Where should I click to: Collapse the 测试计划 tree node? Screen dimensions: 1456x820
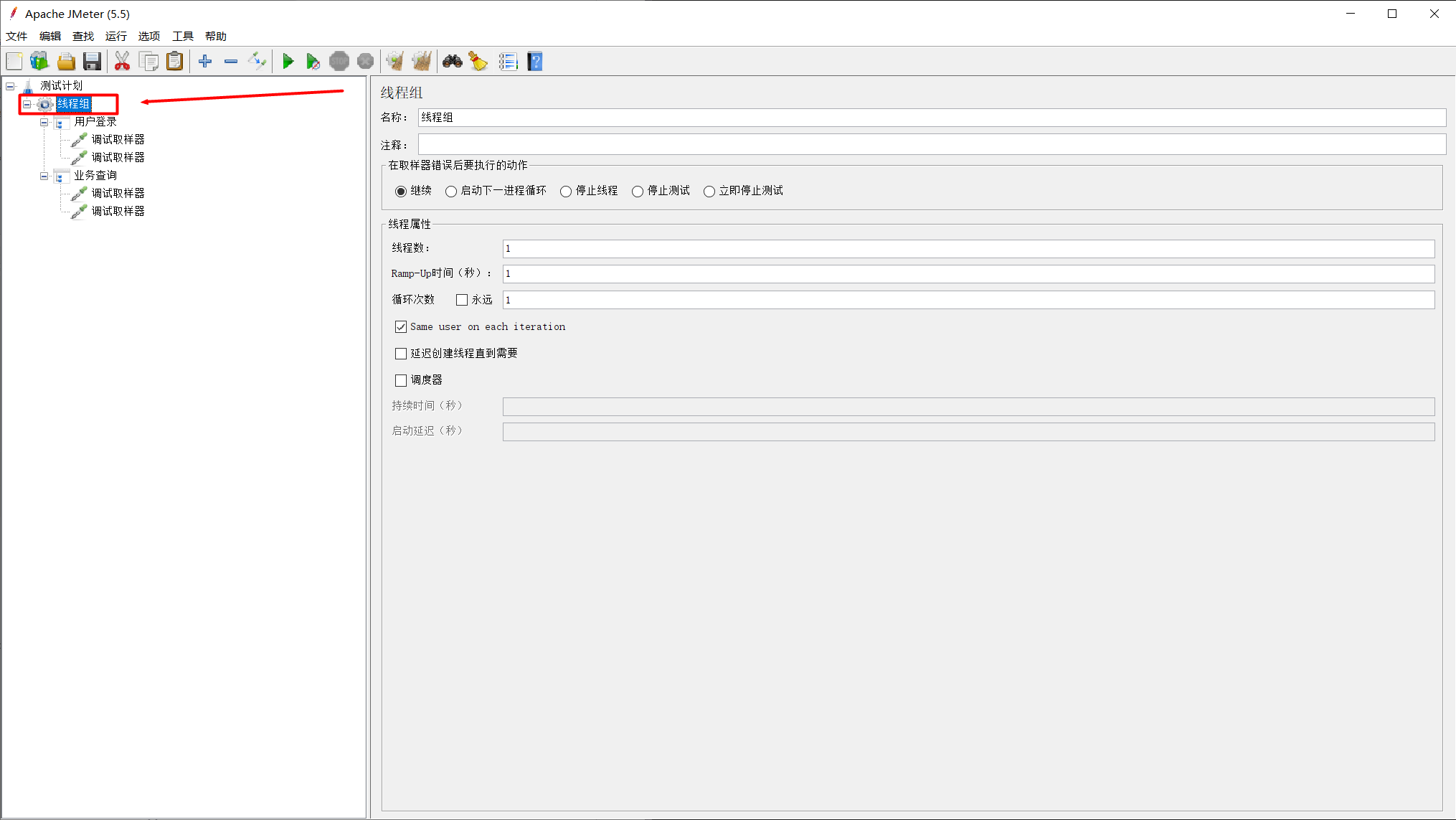[x=10, y=86]
